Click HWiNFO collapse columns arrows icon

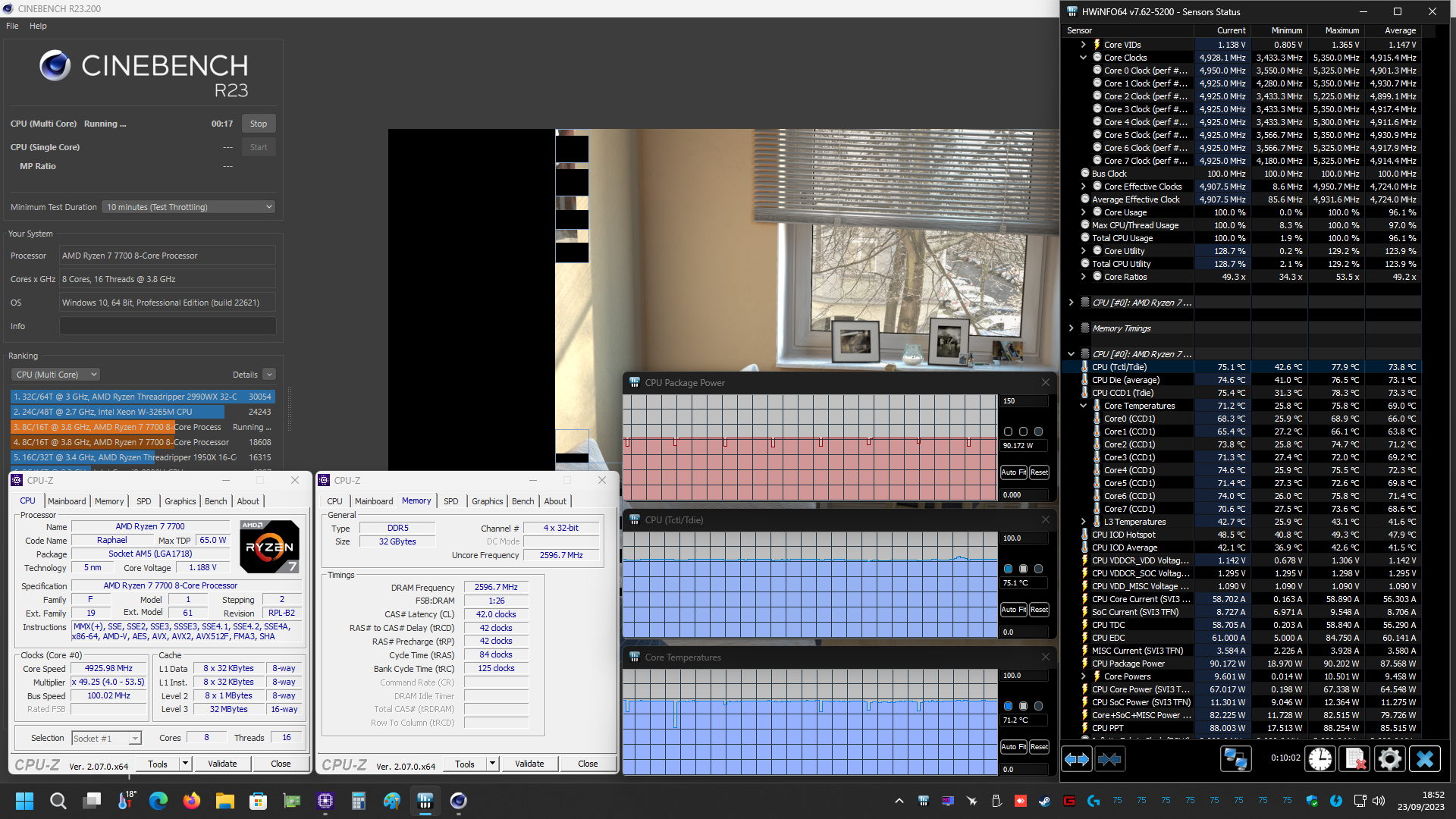click(x=1109, y=759)
